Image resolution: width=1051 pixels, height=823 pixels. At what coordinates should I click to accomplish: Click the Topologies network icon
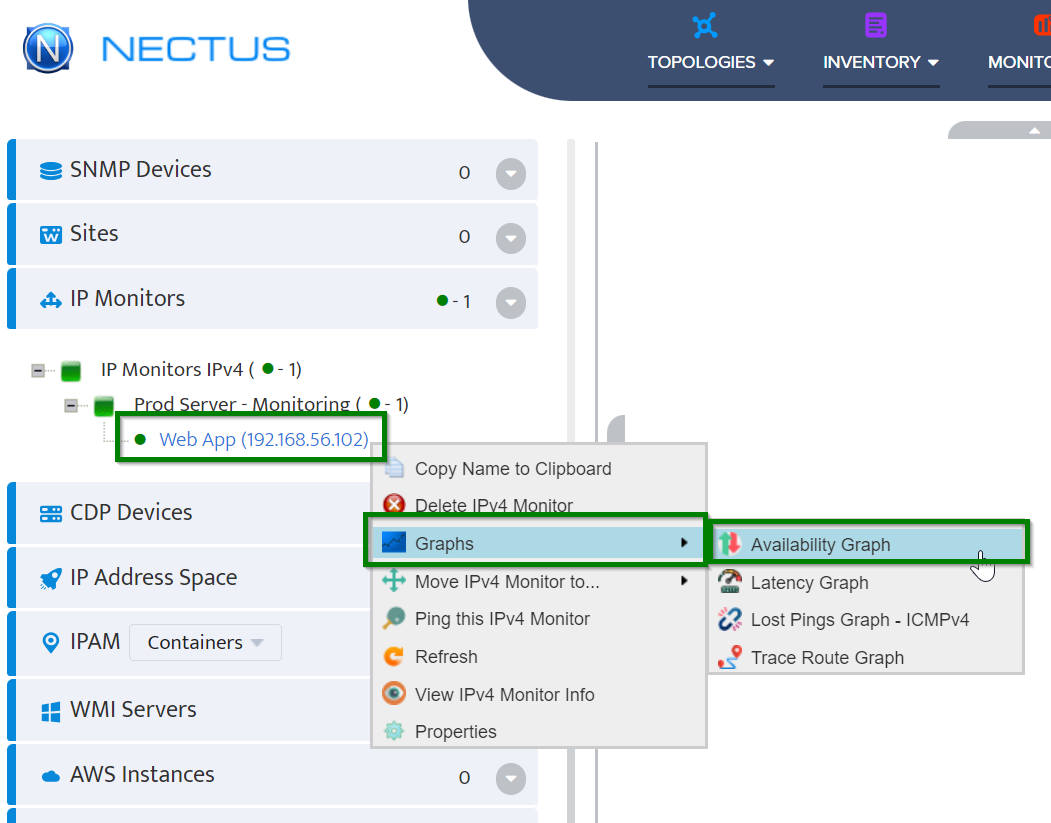(704, 25)
